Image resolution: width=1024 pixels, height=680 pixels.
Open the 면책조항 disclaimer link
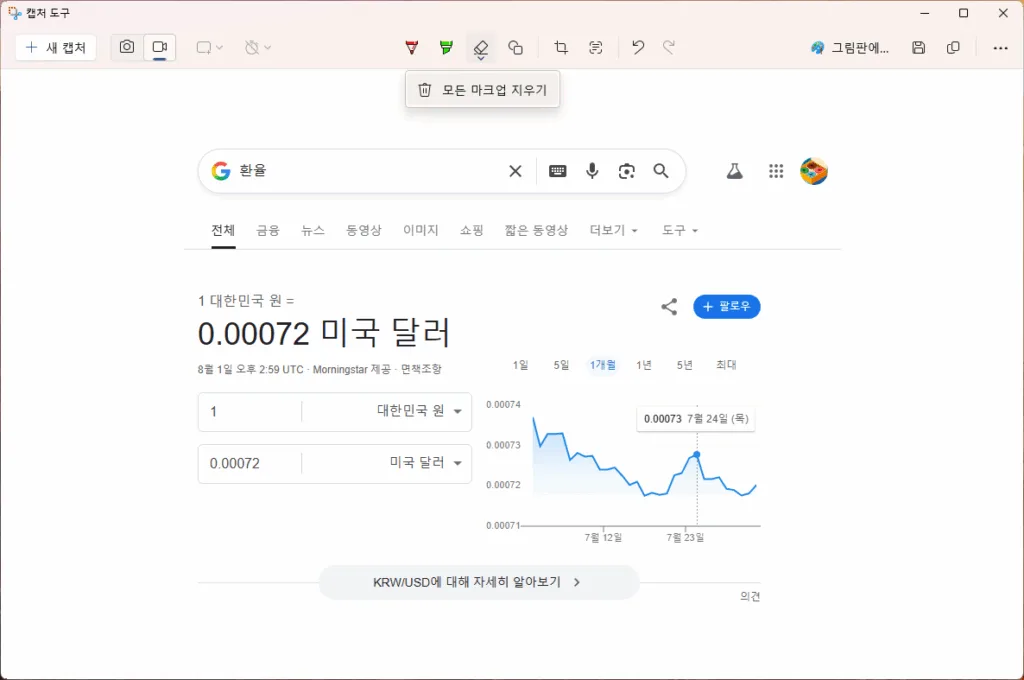[421, 369]
